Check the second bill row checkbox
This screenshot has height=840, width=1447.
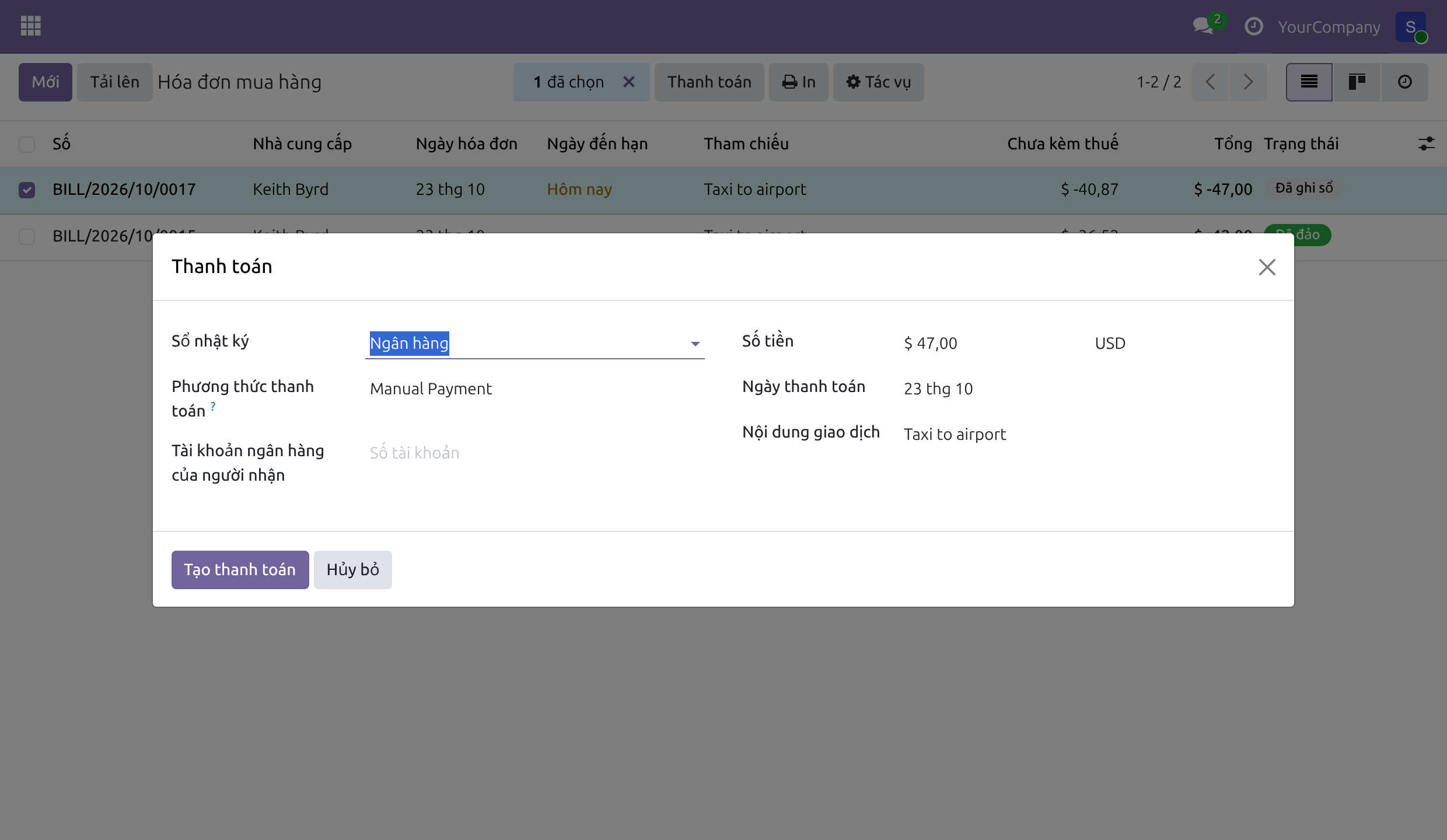pos(27,237)
